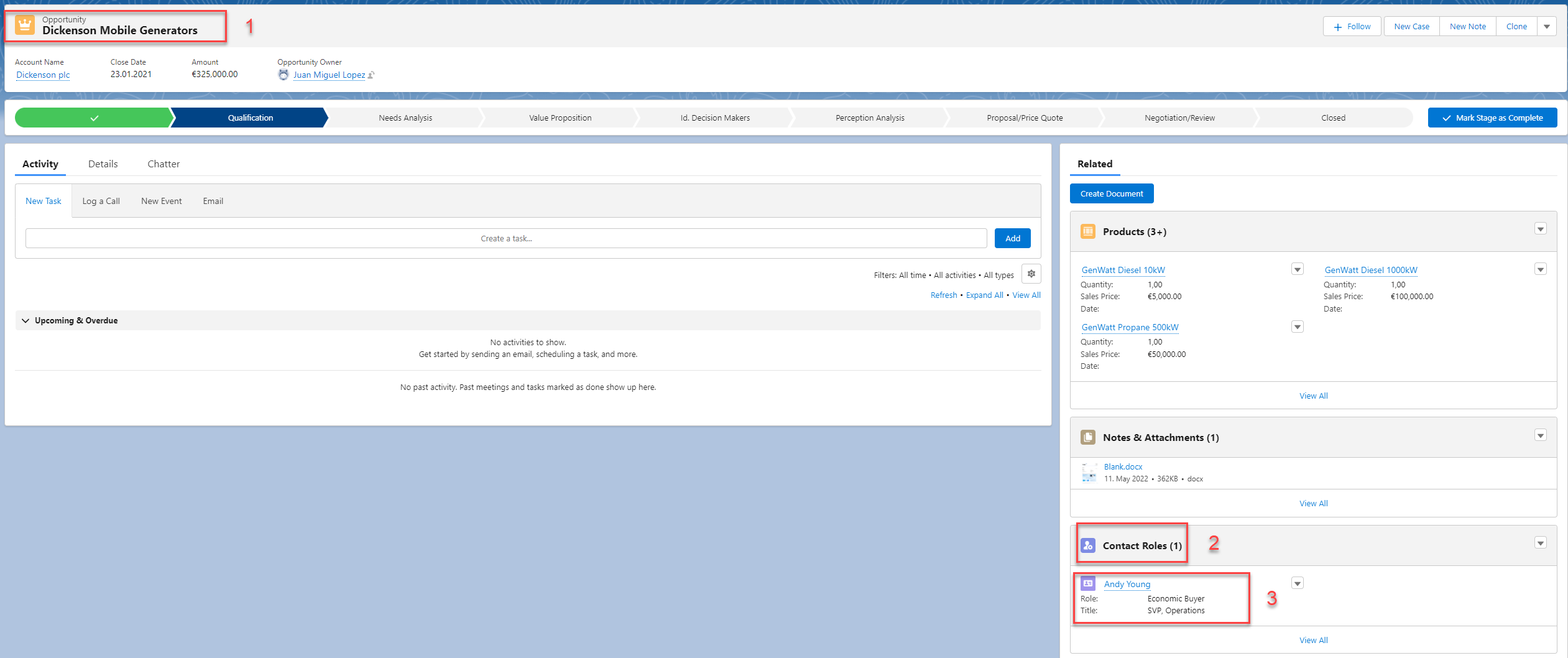Screen dimensions: 1568x658
Task: Switch to the Chatter tab
Action: (x=164, y=164)
